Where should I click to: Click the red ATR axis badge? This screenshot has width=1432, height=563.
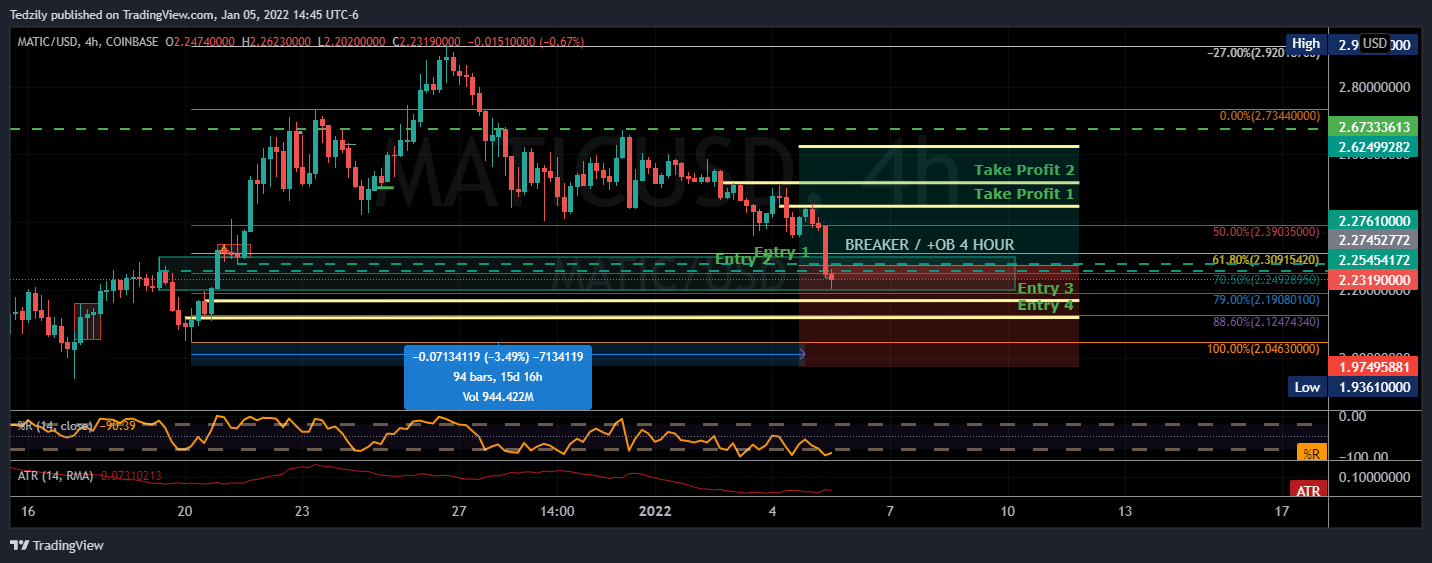click(x=1308, y=490)
